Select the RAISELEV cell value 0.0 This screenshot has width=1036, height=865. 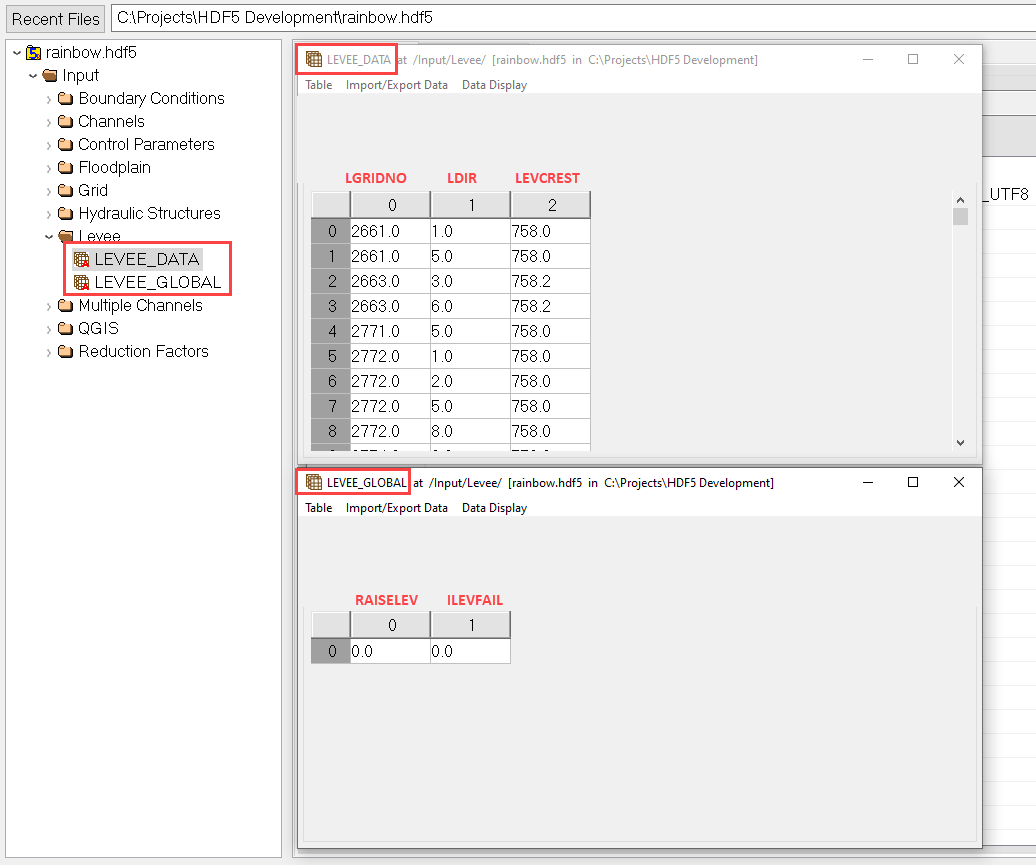pyautogui.click(x=390, y=651)
